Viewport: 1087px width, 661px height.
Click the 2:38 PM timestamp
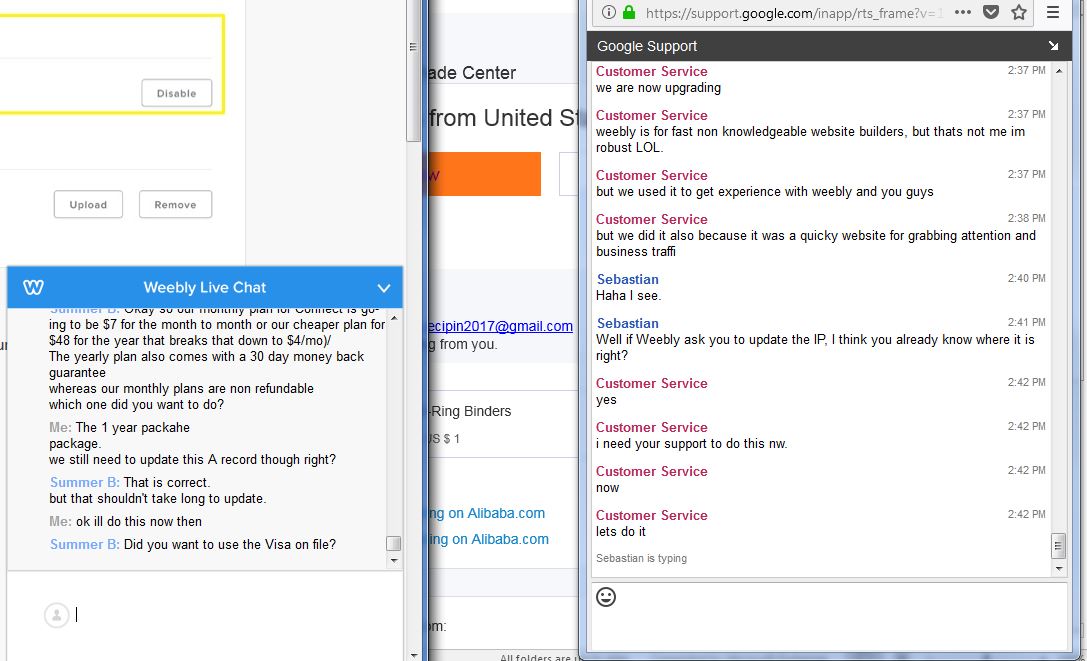tap(1027, 218)
